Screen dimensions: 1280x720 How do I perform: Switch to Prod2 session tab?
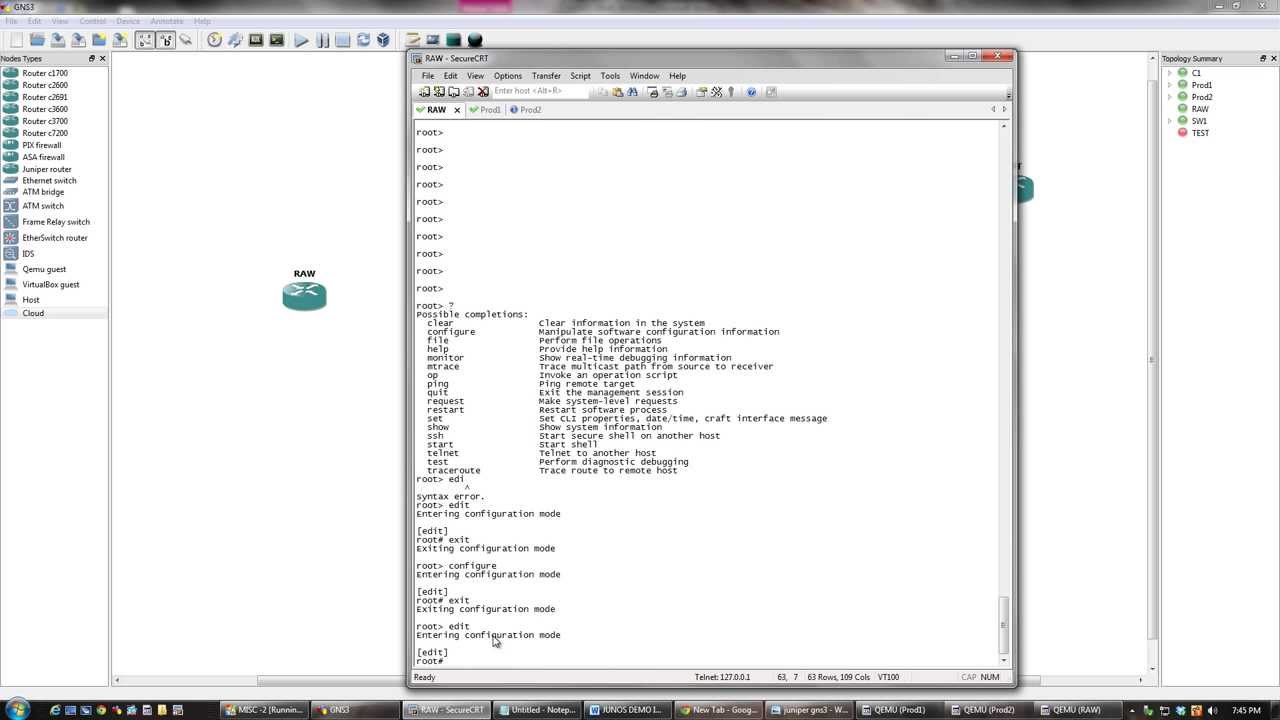526,110
